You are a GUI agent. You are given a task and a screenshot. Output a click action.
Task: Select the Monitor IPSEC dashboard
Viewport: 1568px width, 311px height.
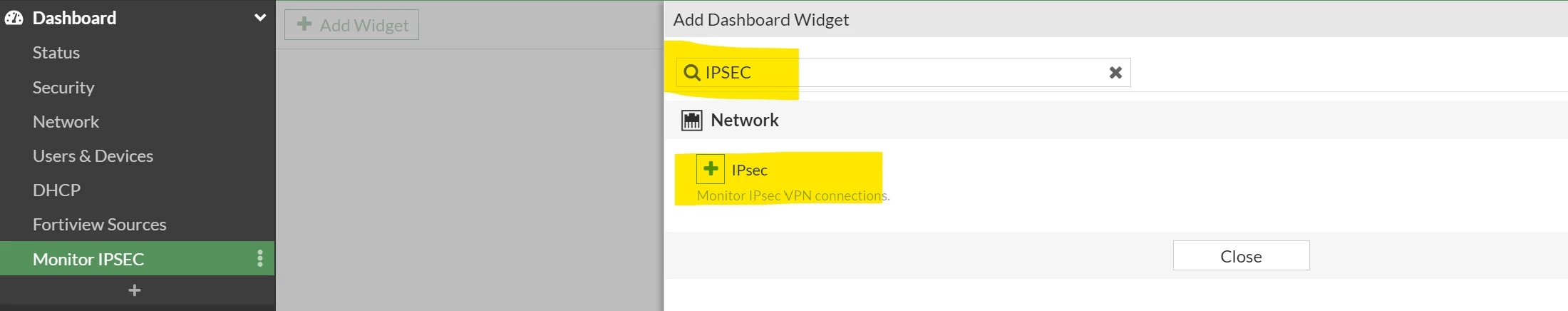point(88,258)
